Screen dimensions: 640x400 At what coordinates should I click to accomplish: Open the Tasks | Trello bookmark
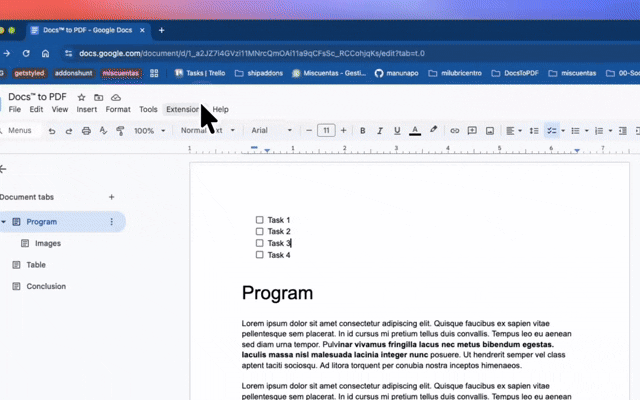click(200, 73)
